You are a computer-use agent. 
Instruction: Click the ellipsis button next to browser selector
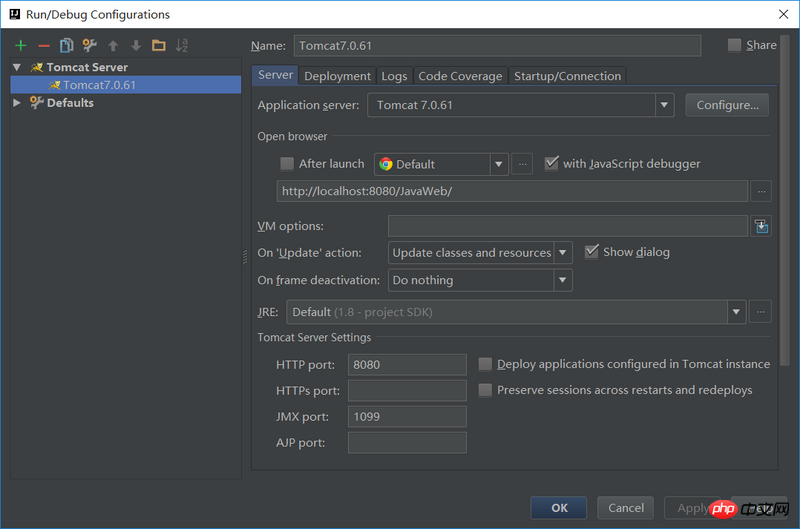(x=522, y=164)
